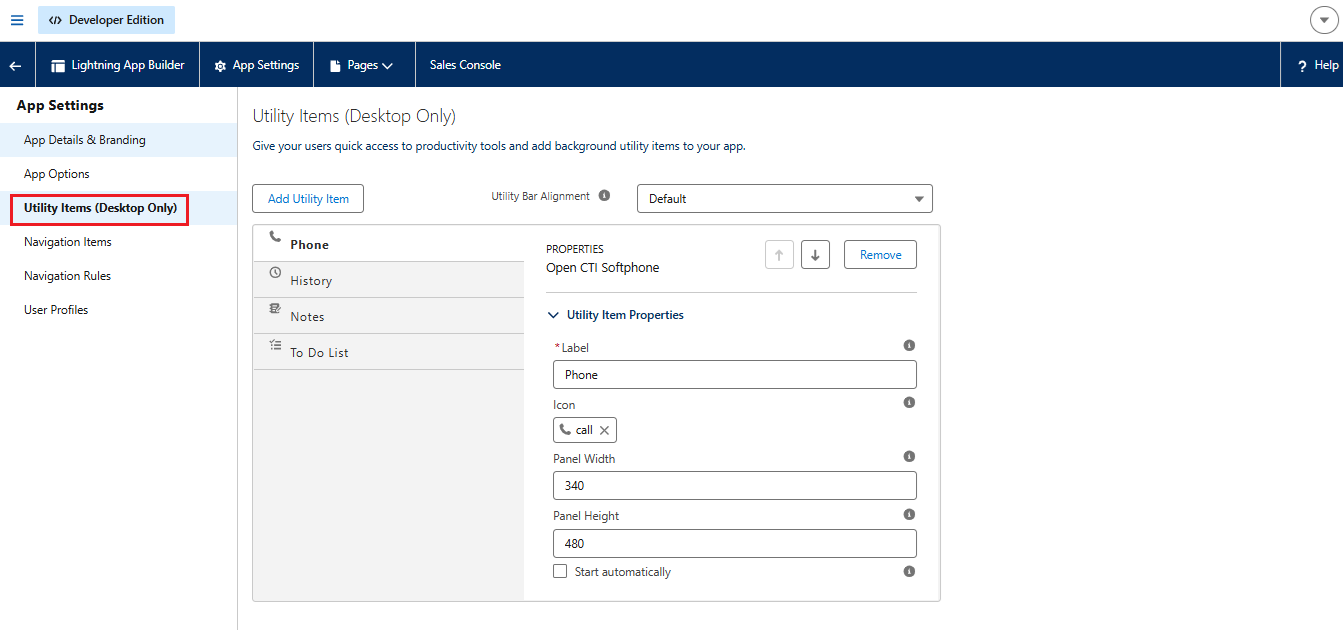This screenshot has width=1343, height=630.
Task: Enable the Start automatically checkbox
Action: point(560,571)
